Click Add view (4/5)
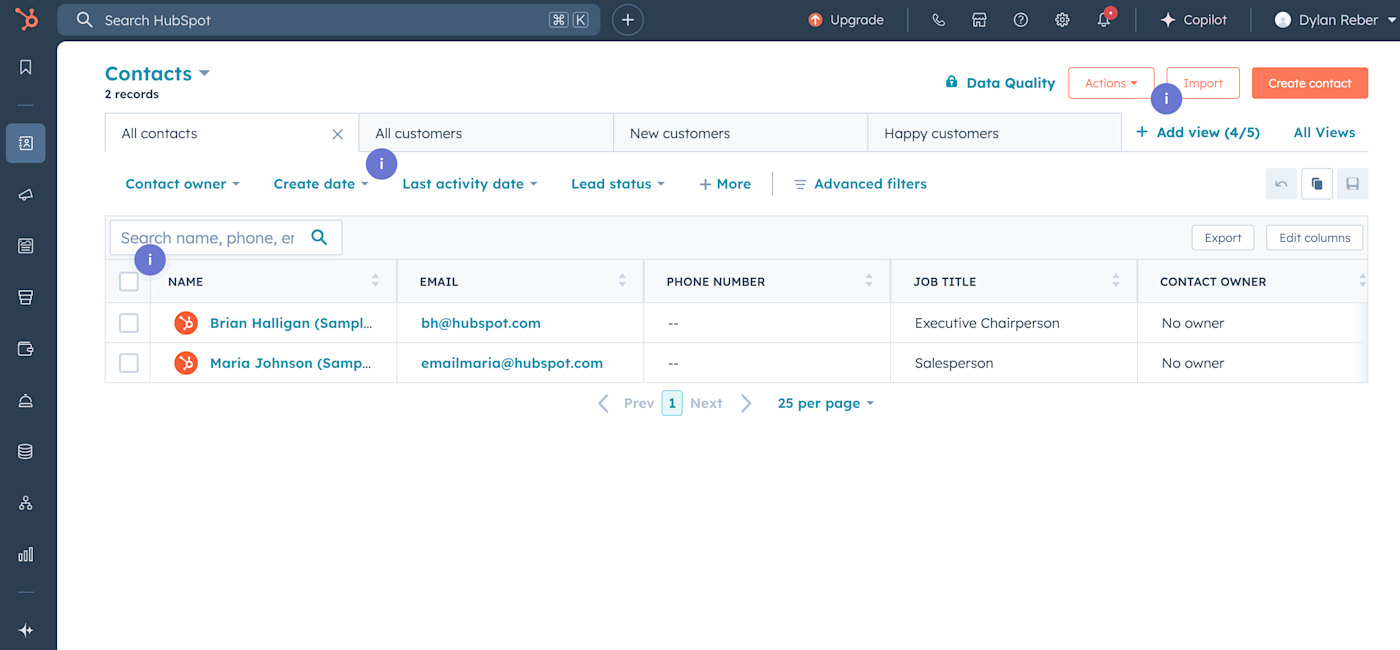Screen dimensions: 1400x650 point(1198,132)
